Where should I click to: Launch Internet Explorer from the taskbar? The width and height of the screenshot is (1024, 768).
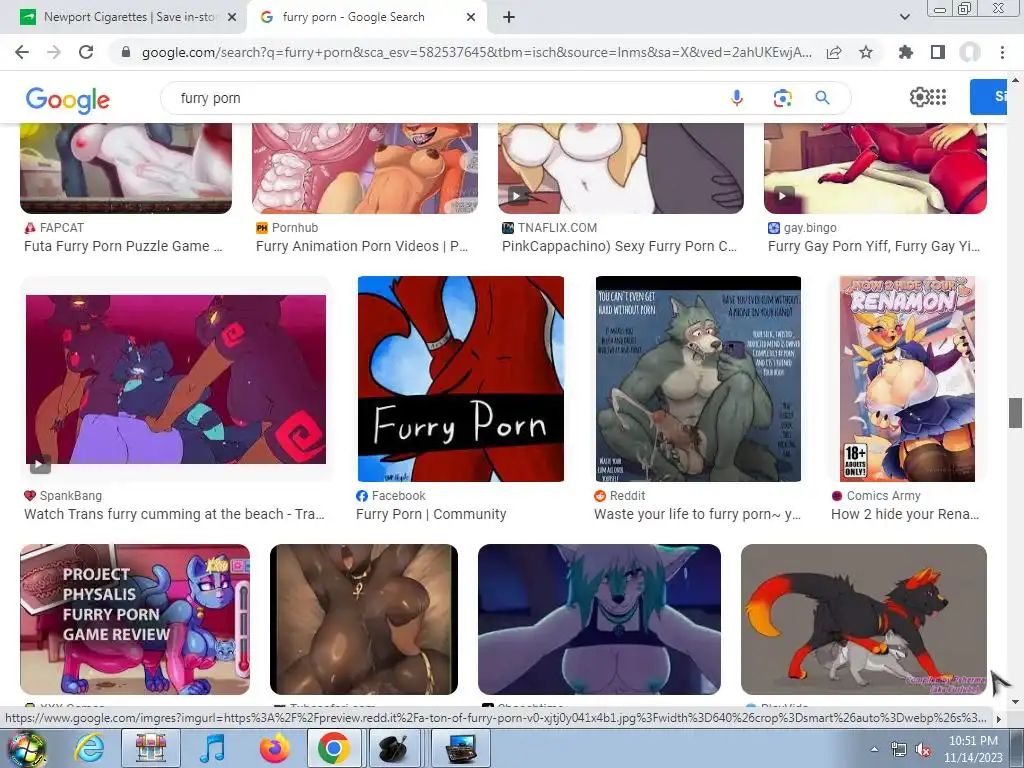89,748
